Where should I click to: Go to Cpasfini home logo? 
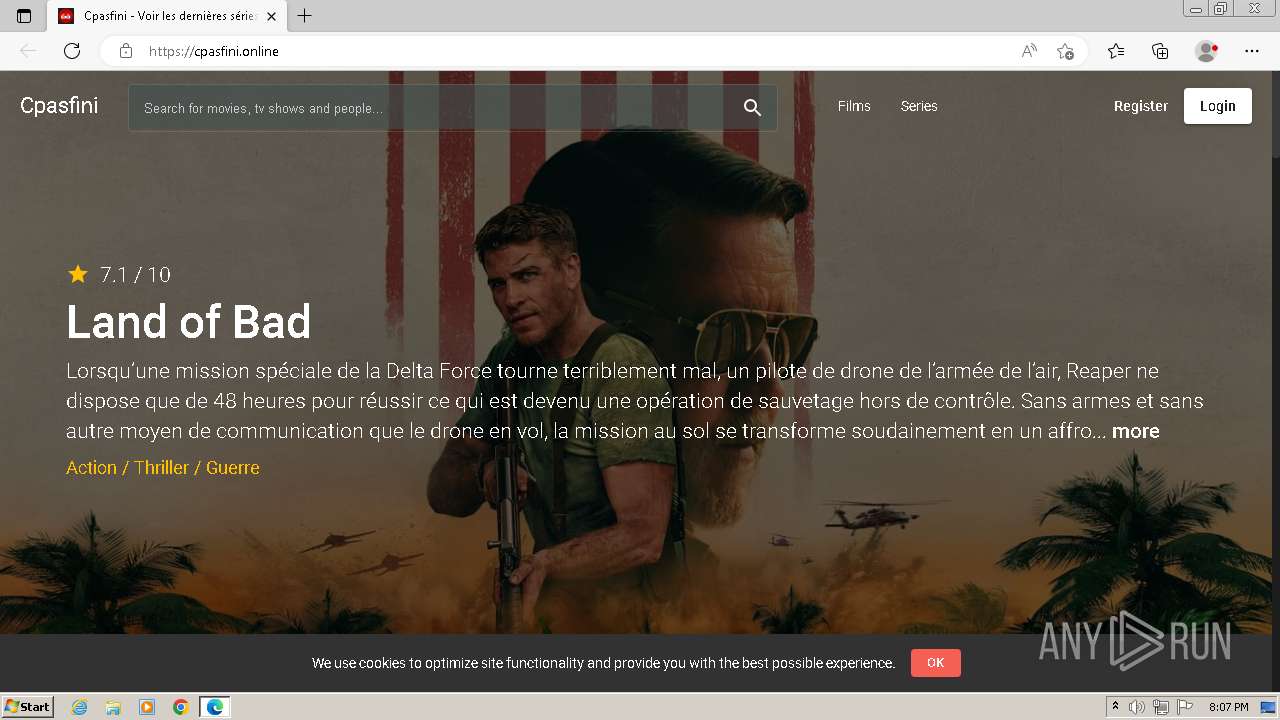pos(59,105)
